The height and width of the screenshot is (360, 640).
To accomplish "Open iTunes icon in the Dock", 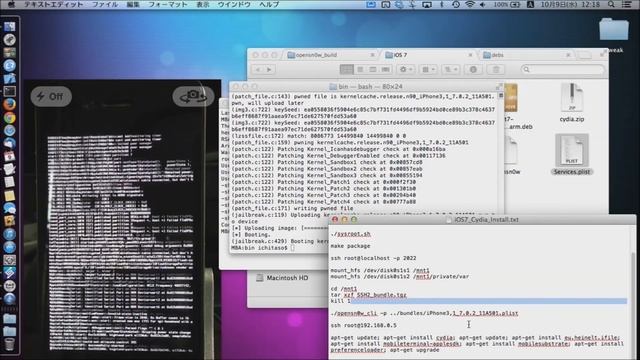I will point(9,234).
